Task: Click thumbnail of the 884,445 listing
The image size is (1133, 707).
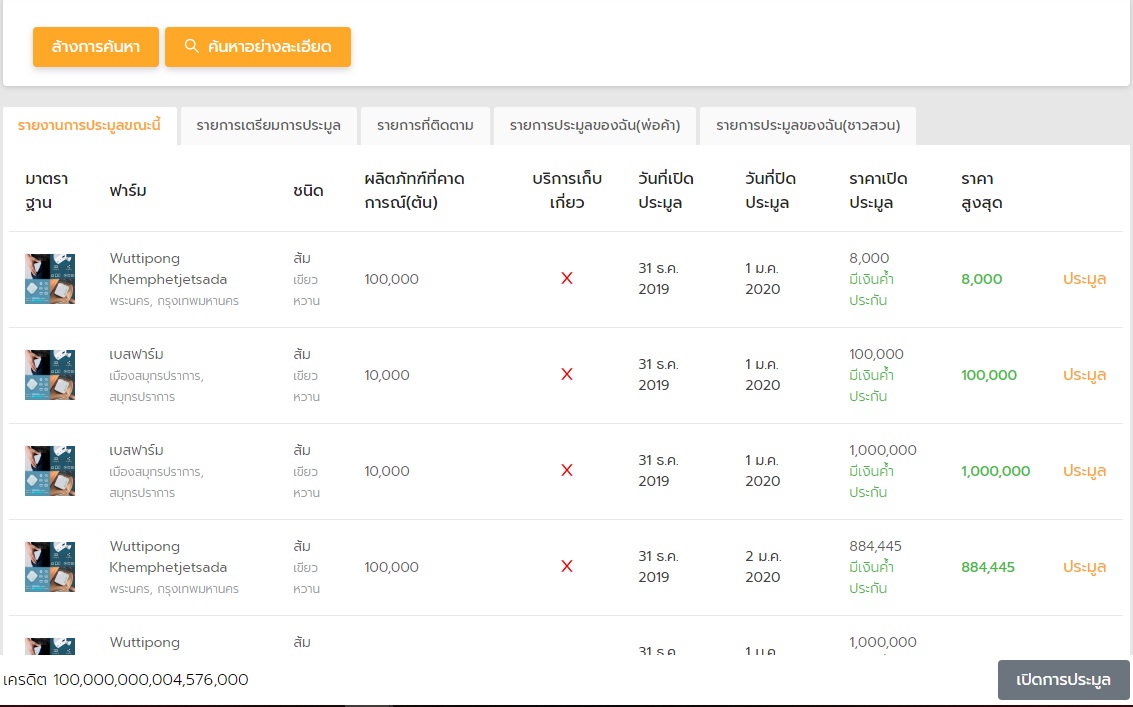Action: 50,567
